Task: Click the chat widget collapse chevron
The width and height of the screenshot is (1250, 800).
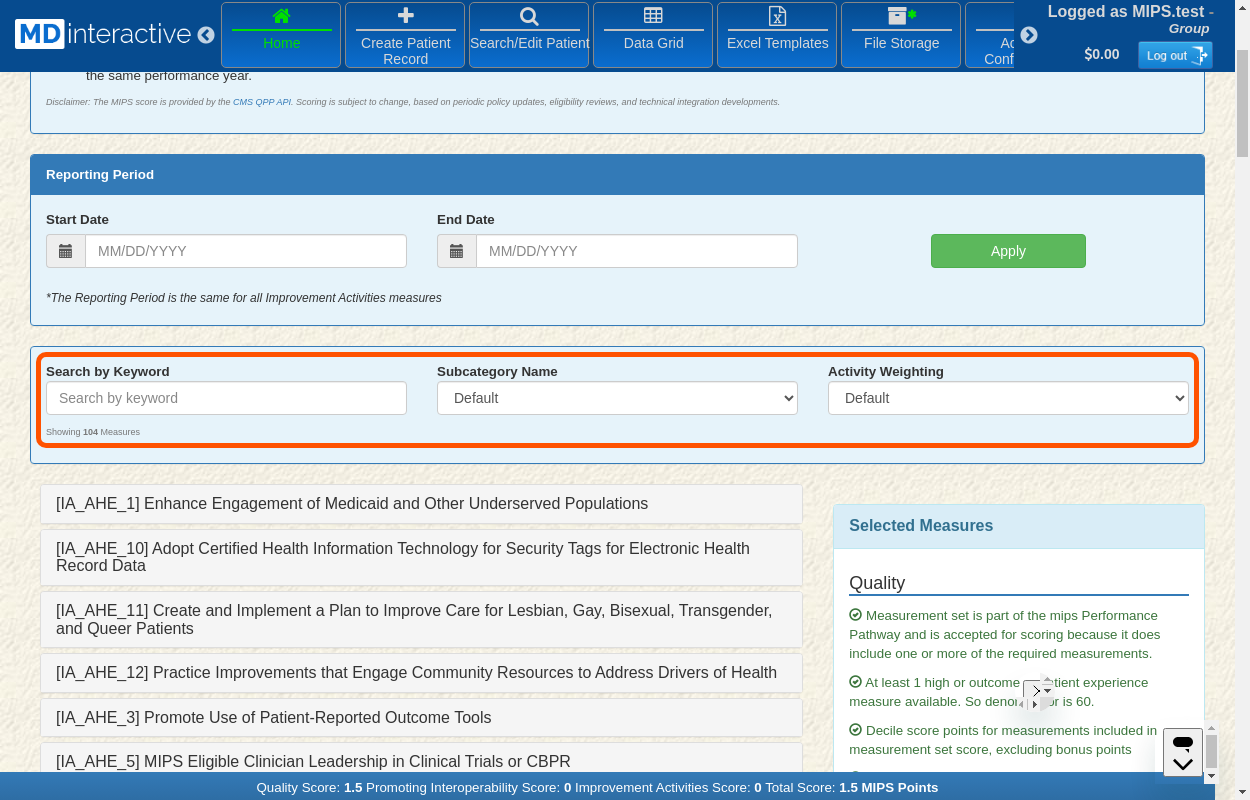Action: (x=1183, y=764)
